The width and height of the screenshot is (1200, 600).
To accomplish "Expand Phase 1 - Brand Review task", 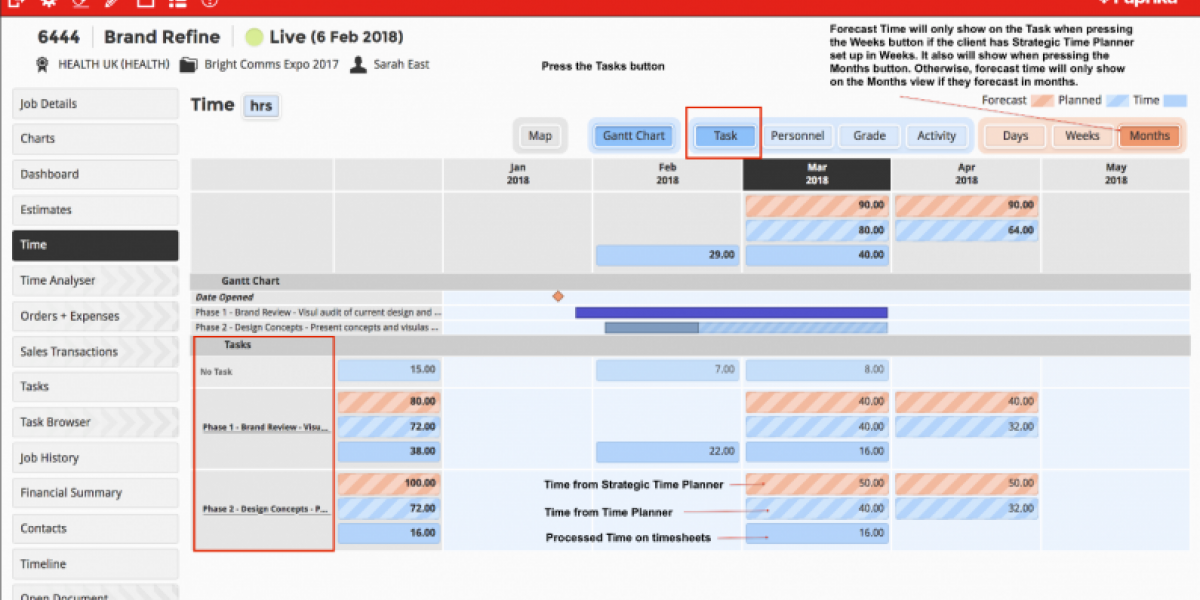I will point(265,427).
